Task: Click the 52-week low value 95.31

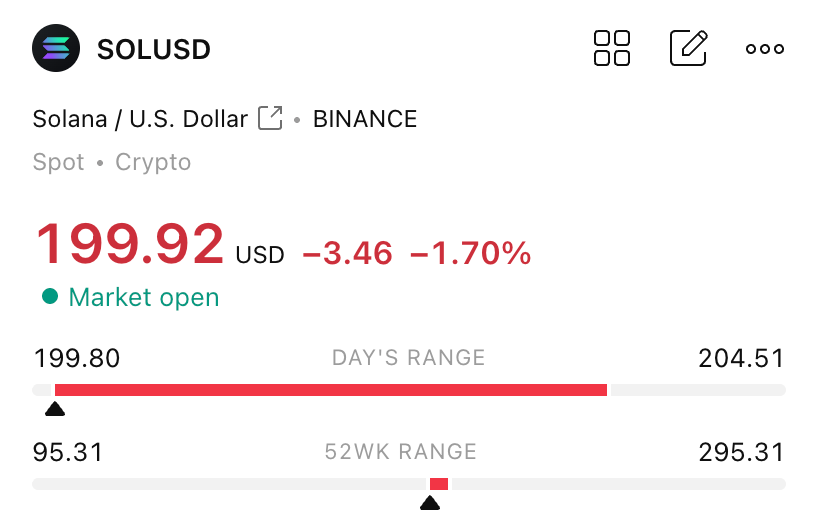Action: (x=68, y=452)
